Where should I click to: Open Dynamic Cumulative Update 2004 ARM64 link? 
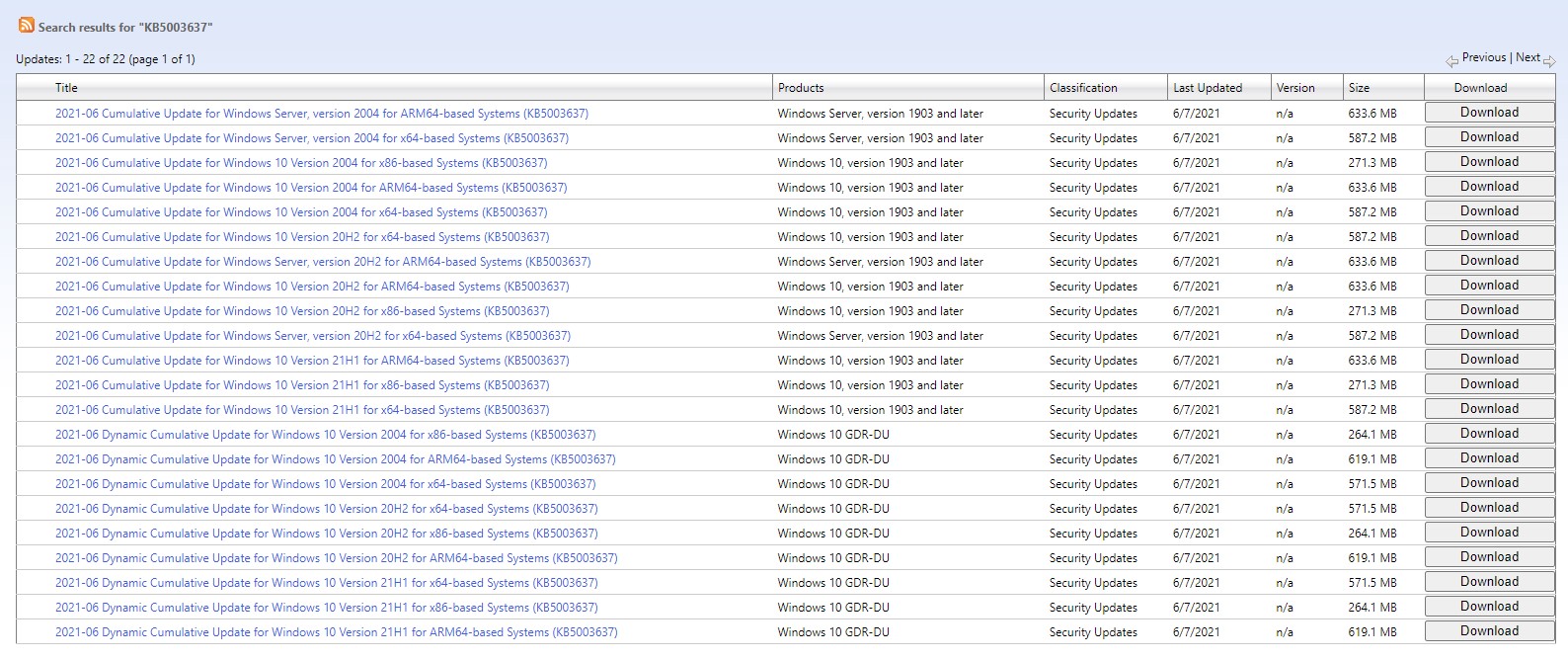(336, 459)
